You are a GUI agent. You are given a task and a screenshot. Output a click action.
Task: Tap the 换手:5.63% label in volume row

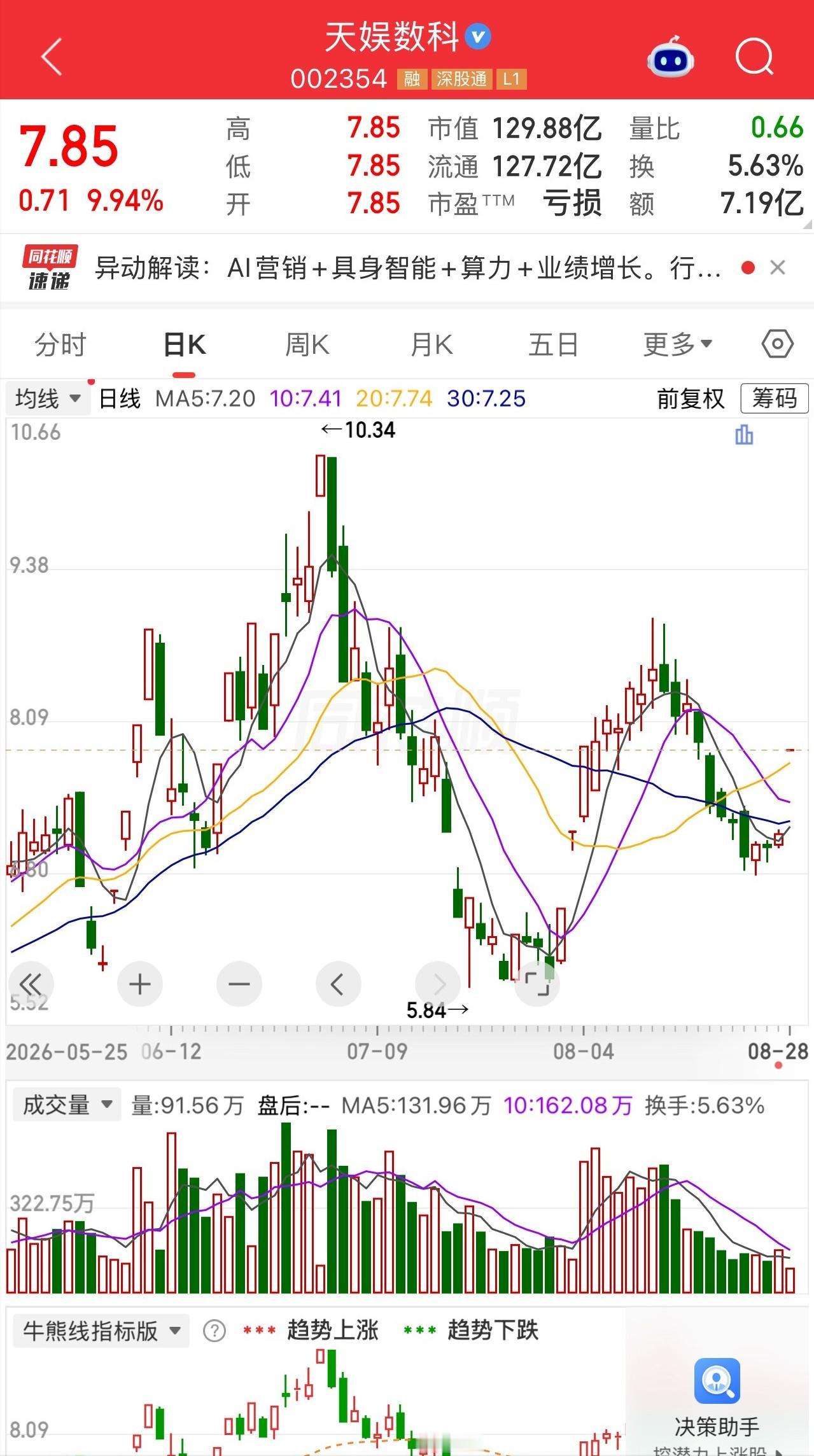705,1105
